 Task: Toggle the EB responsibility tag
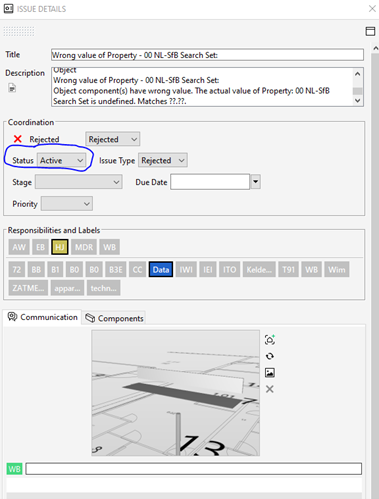[40, 247]
